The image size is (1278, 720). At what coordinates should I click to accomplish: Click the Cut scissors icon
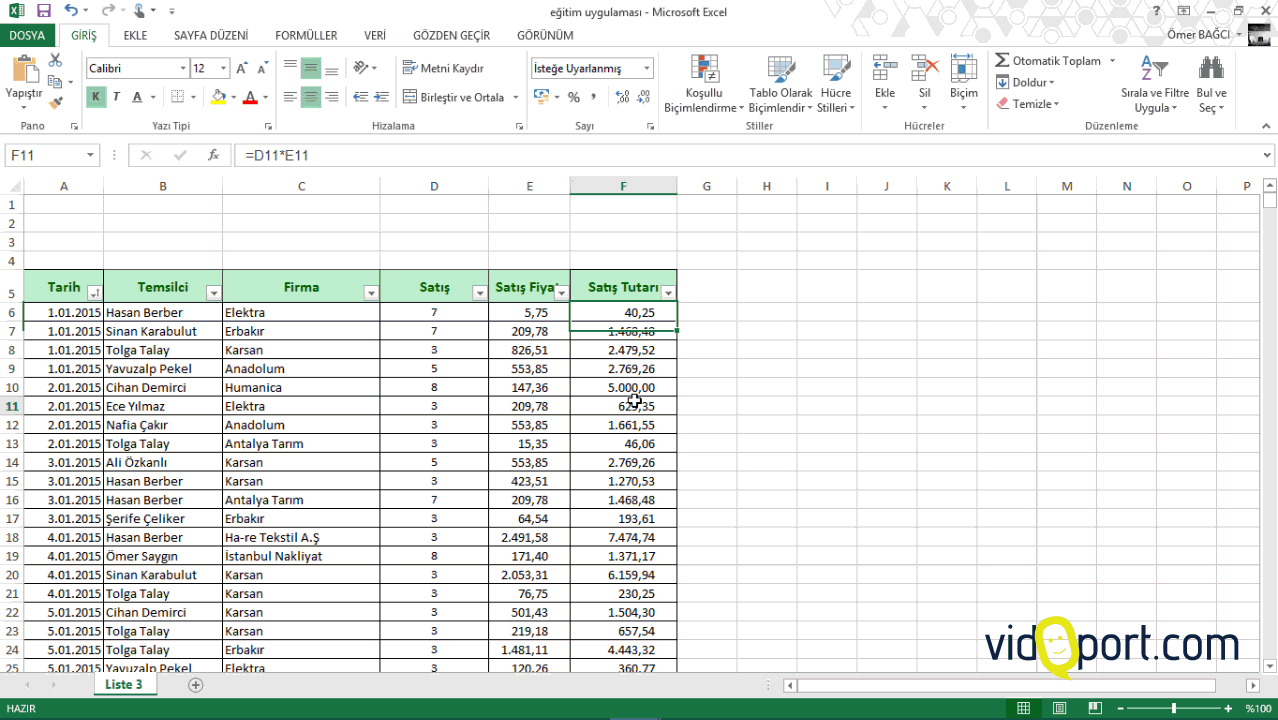click(55, 61)
